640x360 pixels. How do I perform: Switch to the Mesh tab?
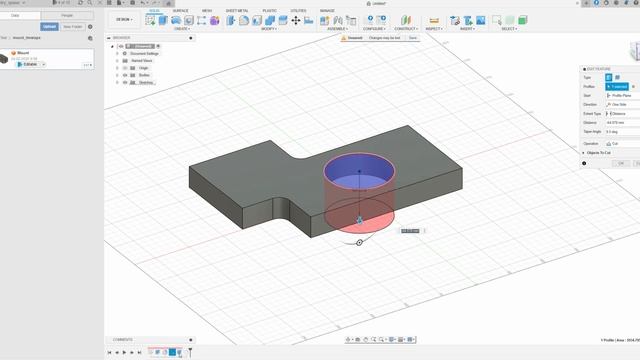tap(207, 11)
